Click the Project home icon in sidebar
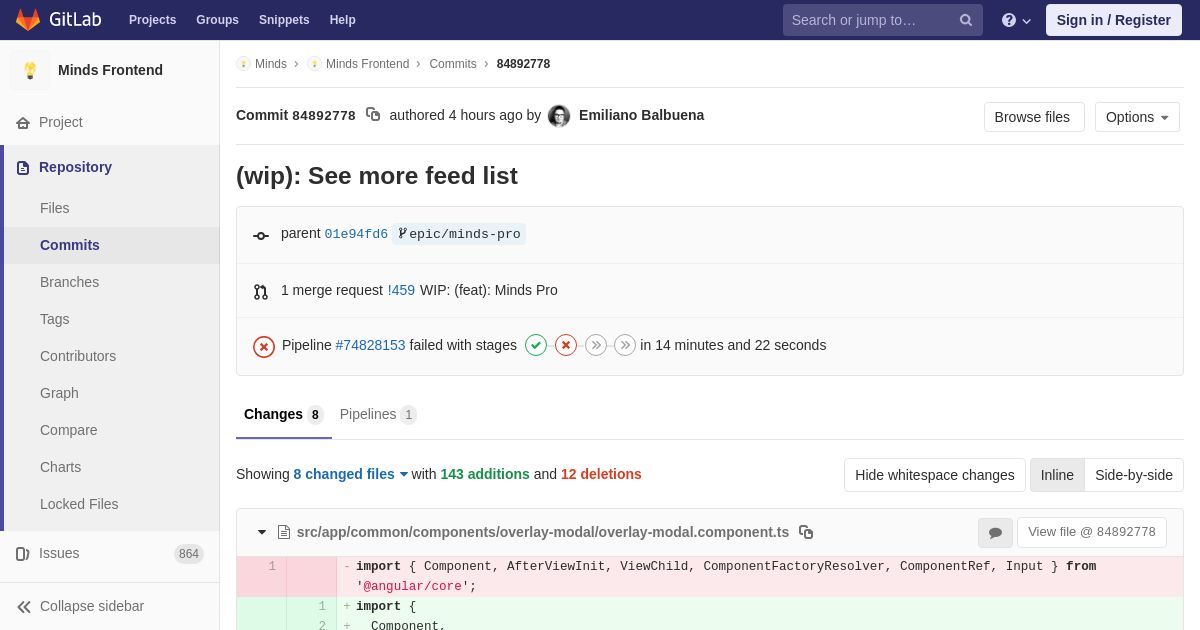 tap(23, 123)
